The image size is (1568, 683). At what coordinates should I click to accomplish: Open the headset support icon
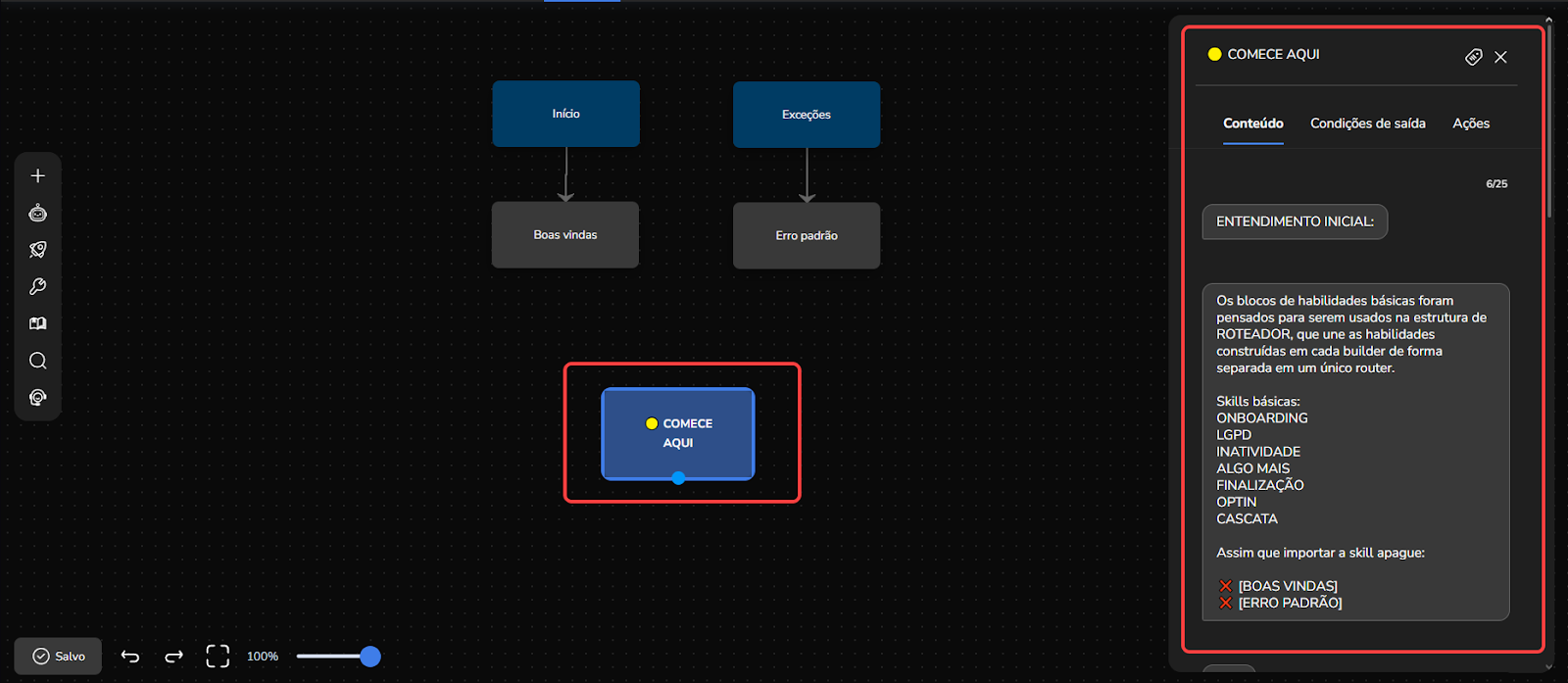(38, 398)
